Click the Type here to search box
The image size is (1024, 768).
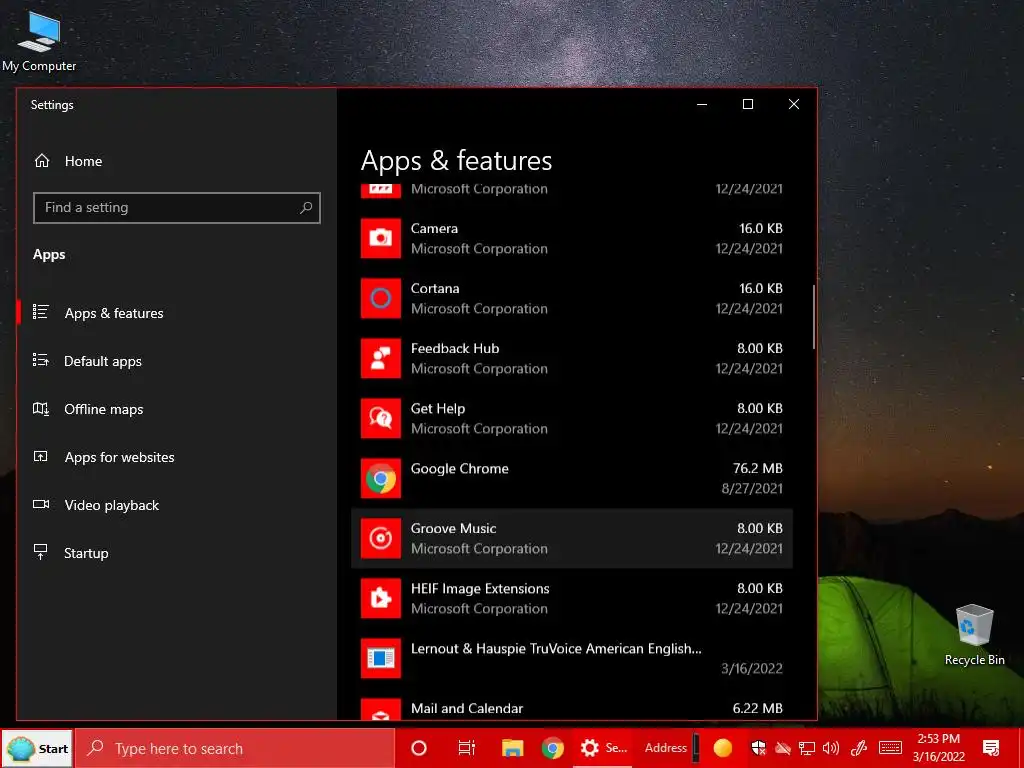click(x=235, y=748)
